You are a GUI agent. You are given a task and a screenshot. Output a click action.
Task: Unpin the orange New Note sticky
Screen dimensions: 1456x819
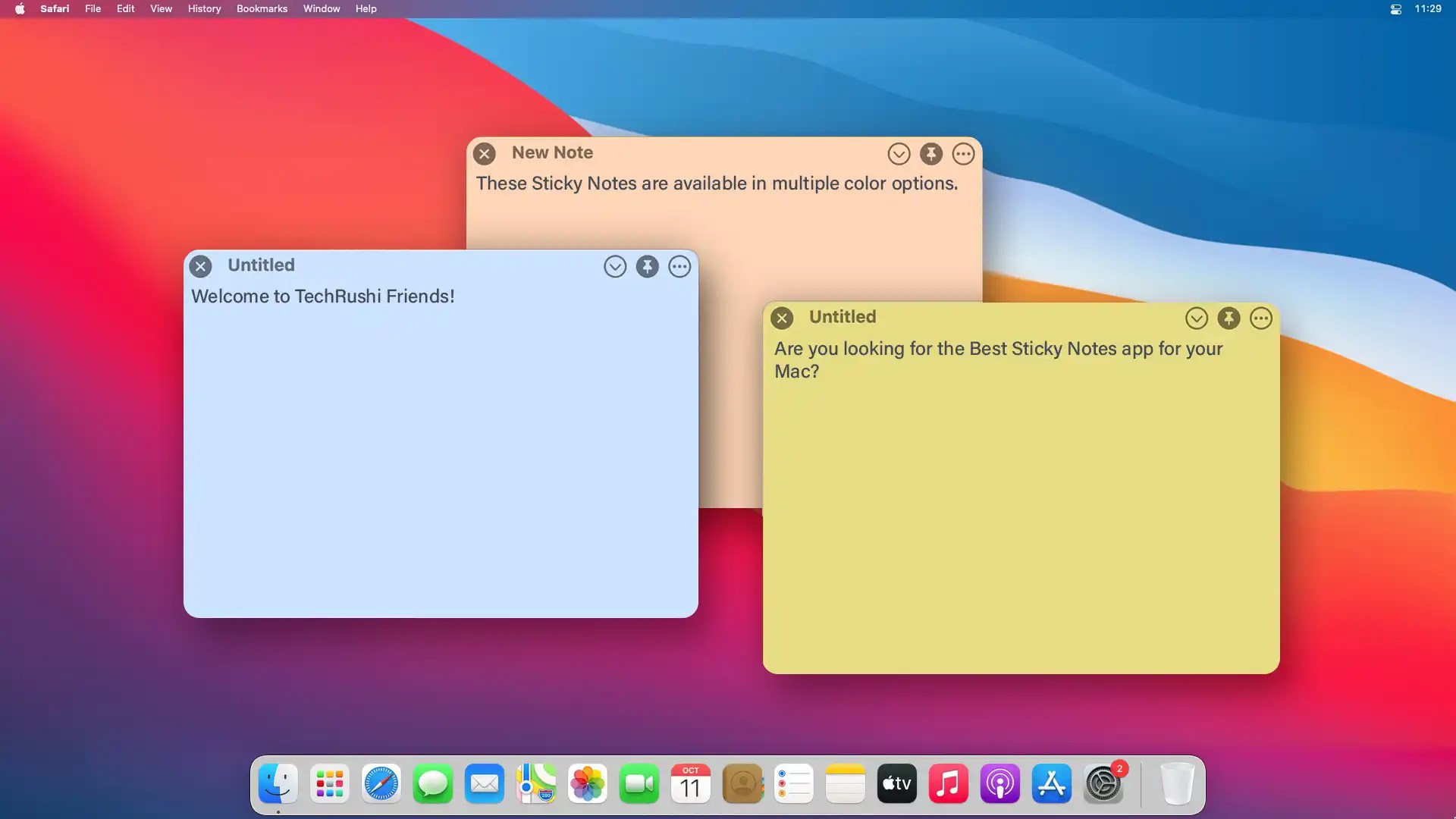tap(930, 153)
